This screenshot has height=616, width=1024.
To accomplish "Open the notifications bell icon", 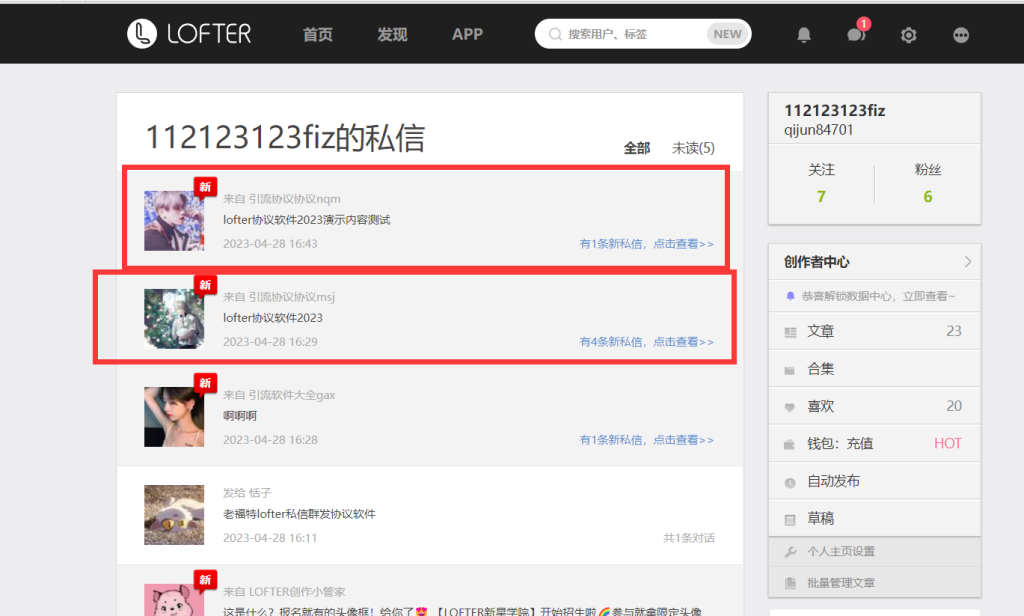I will coord(804,35).
